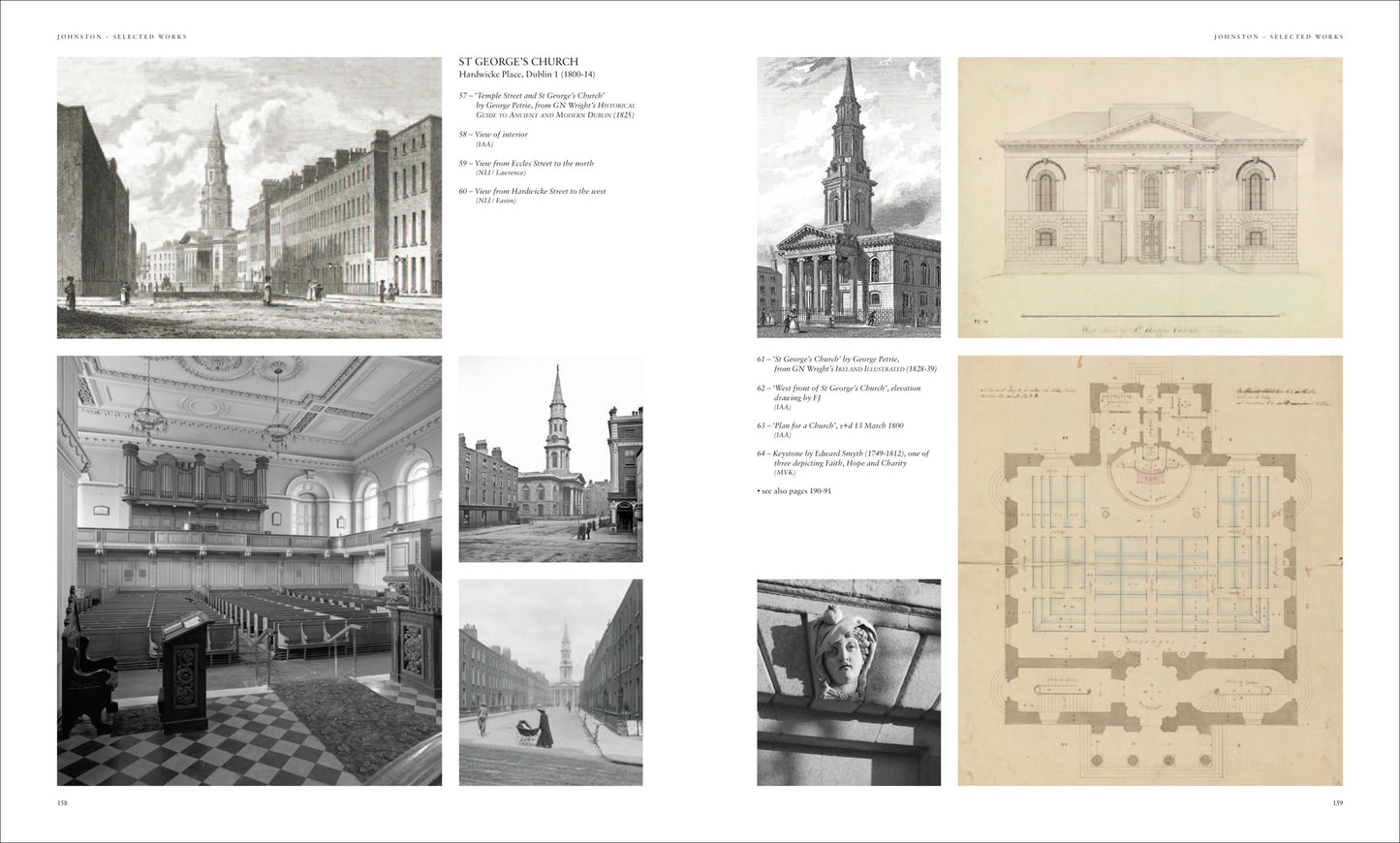Click page number 158
This screenshot has height=843, width=1400.
(x=63, y=802)
